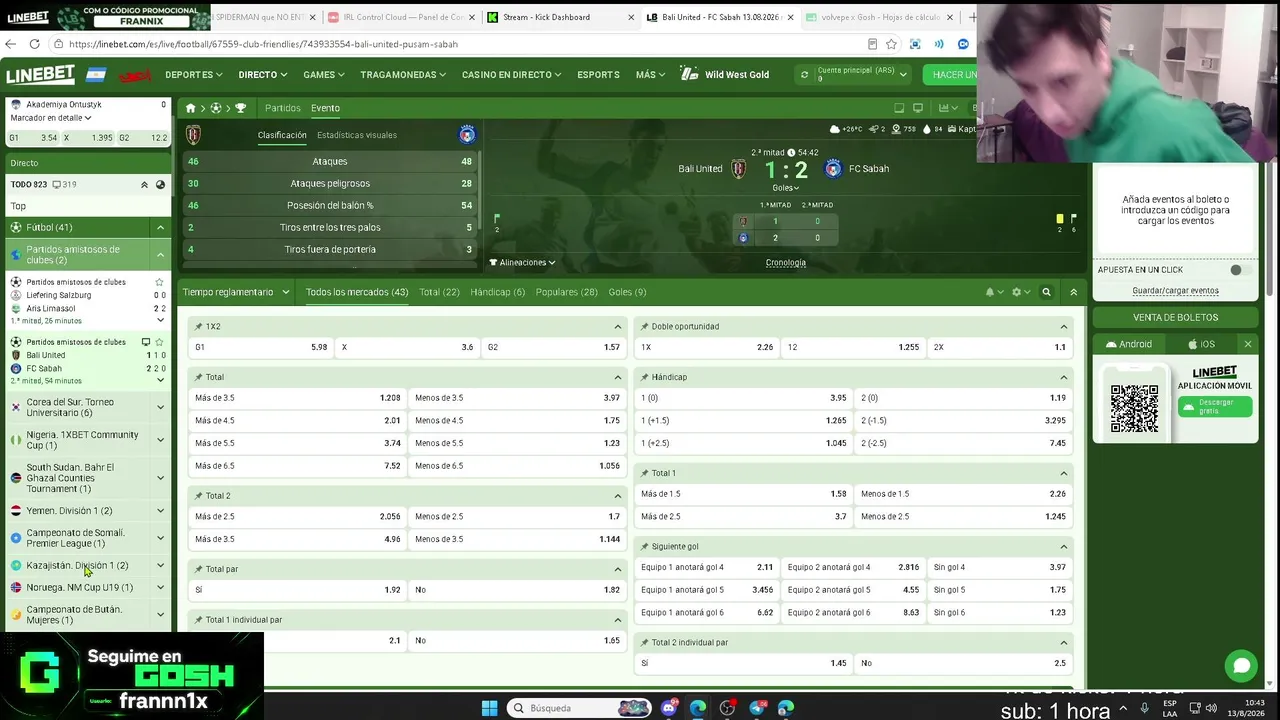Click the monitor icon on the Bali United match
Viewport: 1280px width, 720px height.
click(146, 342)
